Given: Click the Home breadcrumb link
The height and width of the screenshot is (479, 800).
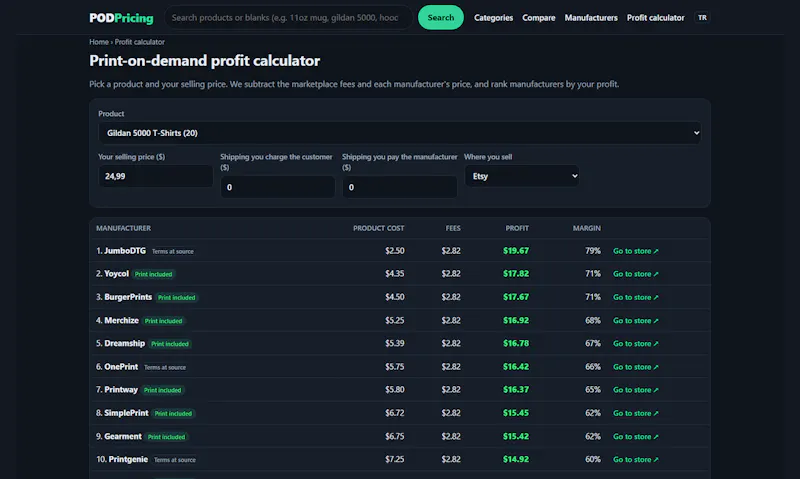Looking at the screenshot, I should click(99, 42).
